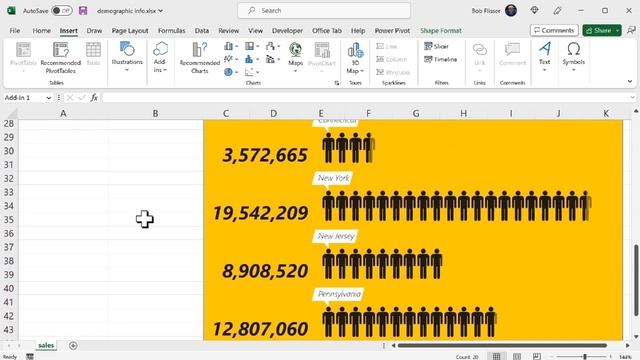Open the Charts dialog launcher
This screenshot has width=640, height=360.
pos(337,83)
